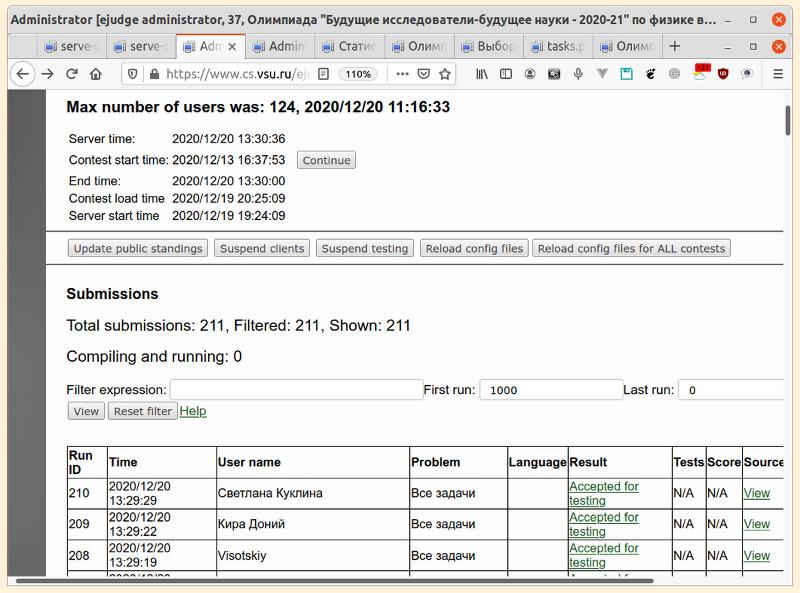The width and height of the screenshot is (800, 593).
Task: Go to the browser home page
Action: (x=96, y=73)
